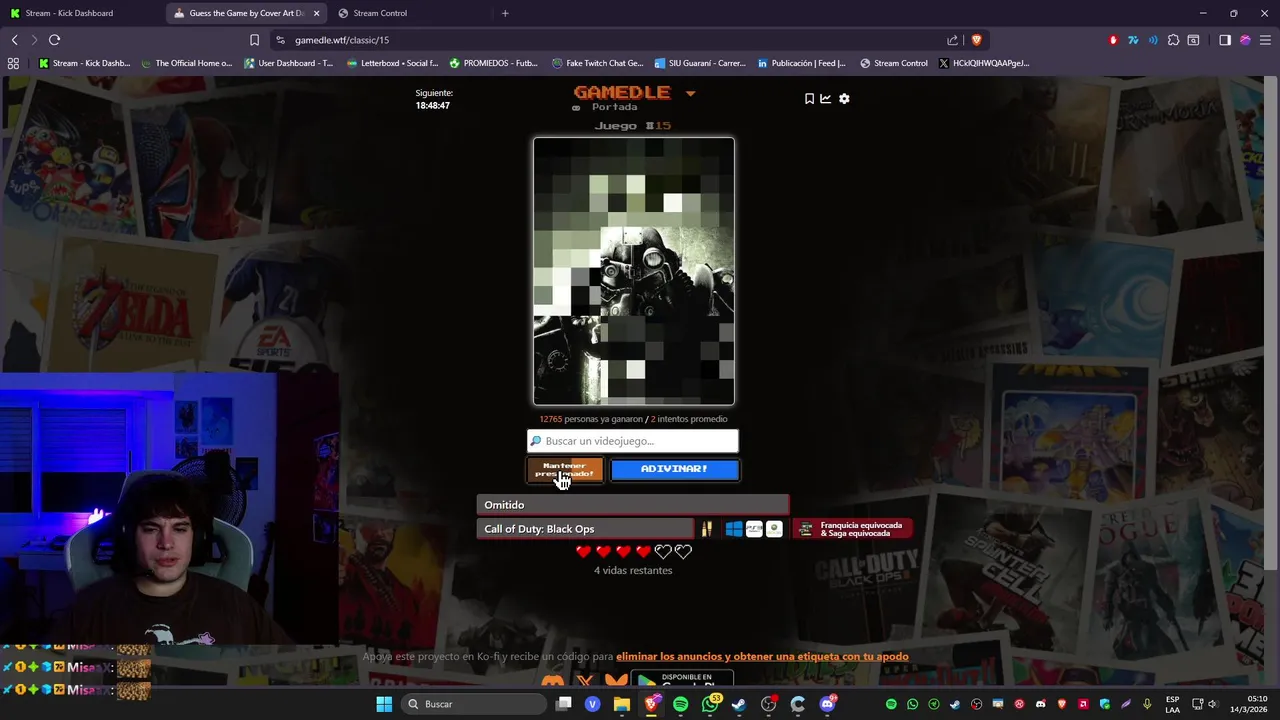Open the Extensions puzzle icon
Screen dimensions: 1280x720
pyautogui.click(x=1174, y=40)
